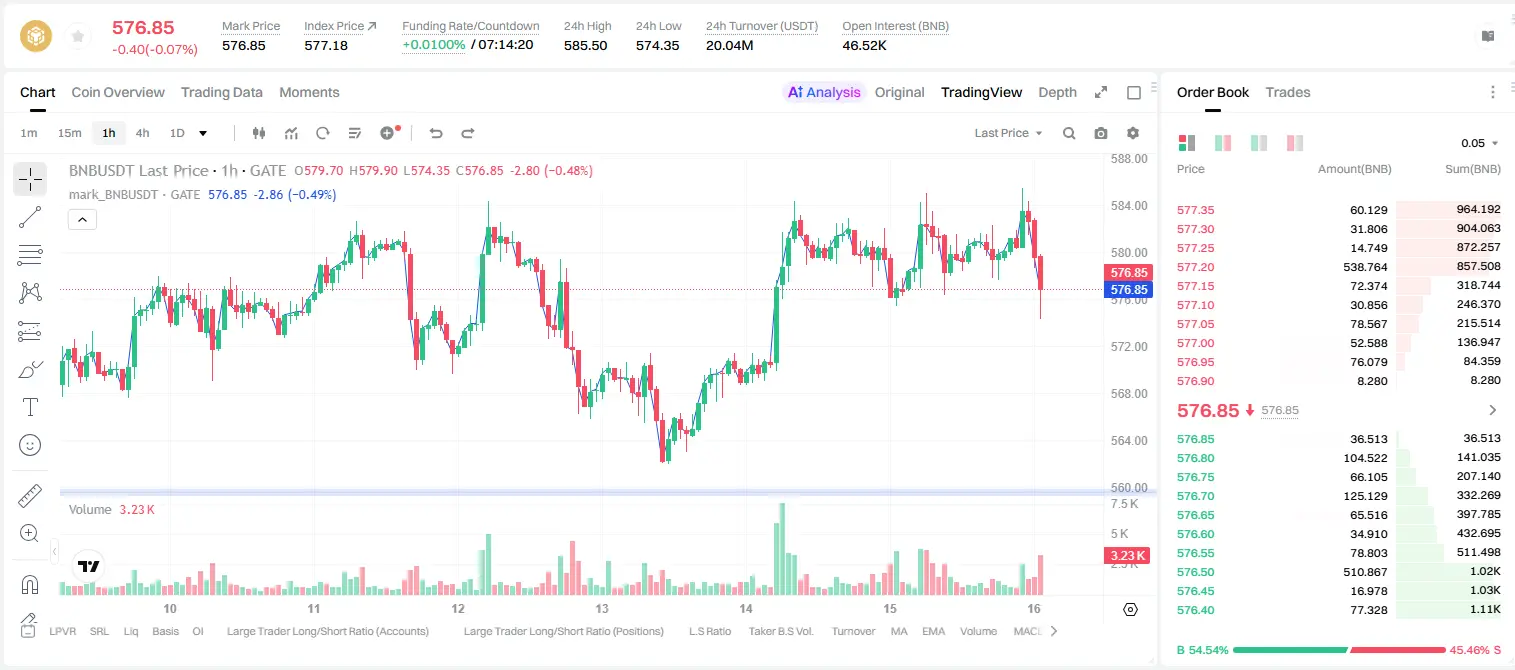Select the trend line drawing tool

coord(30,217)
